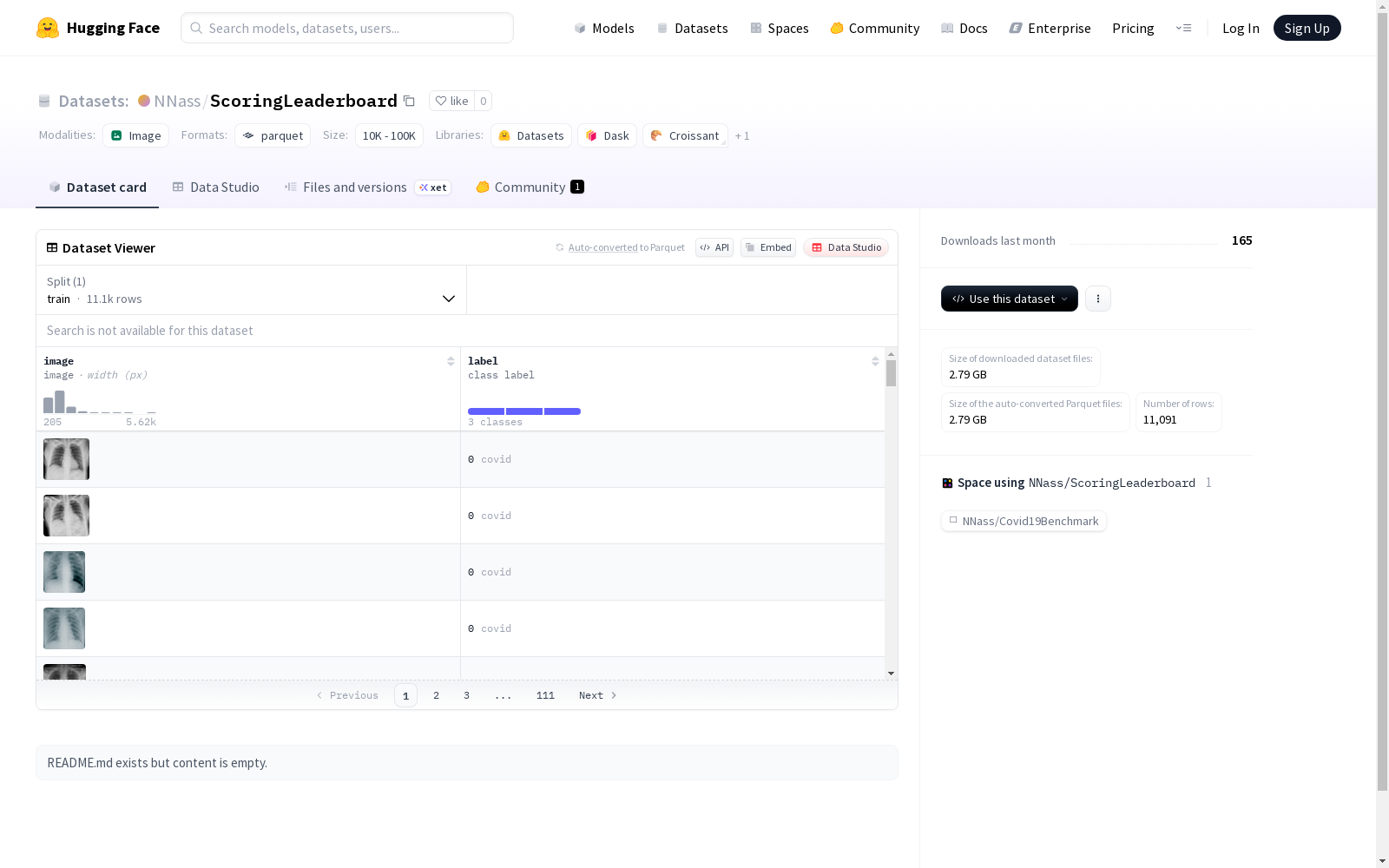Click the Dataset Viewer table icon
This screenshot has width=1389, height=868.
pyautogui.click(x=52, y=247)
